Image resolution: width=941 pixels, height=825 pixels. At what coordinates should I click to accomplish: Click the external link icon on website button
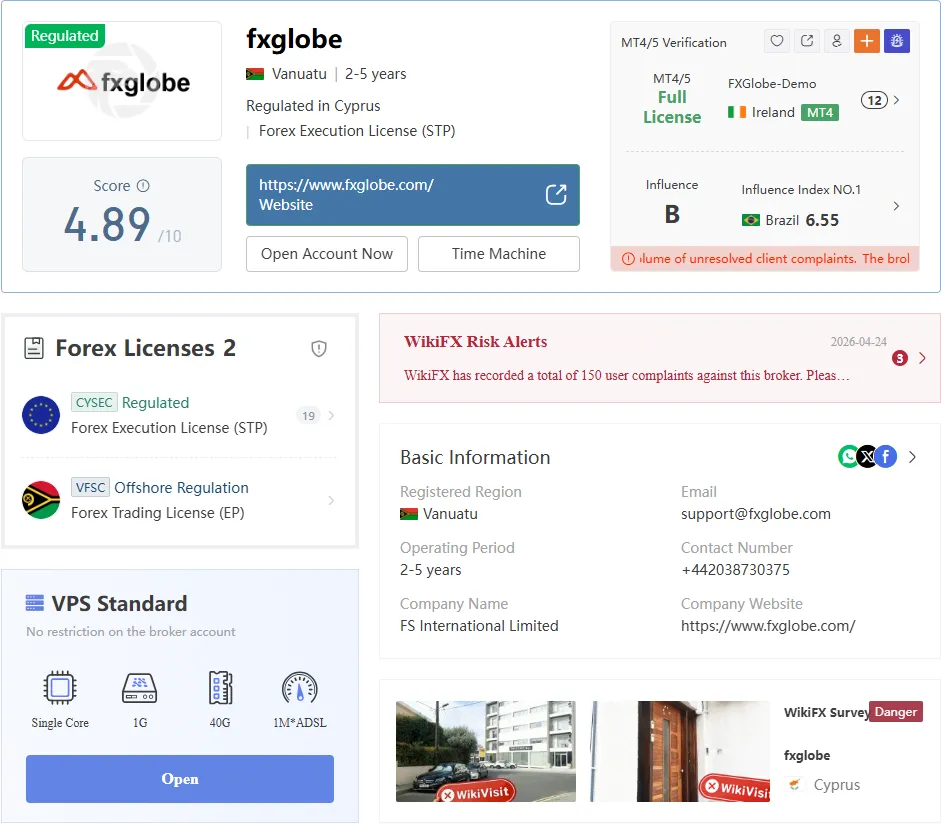point(556,194)
